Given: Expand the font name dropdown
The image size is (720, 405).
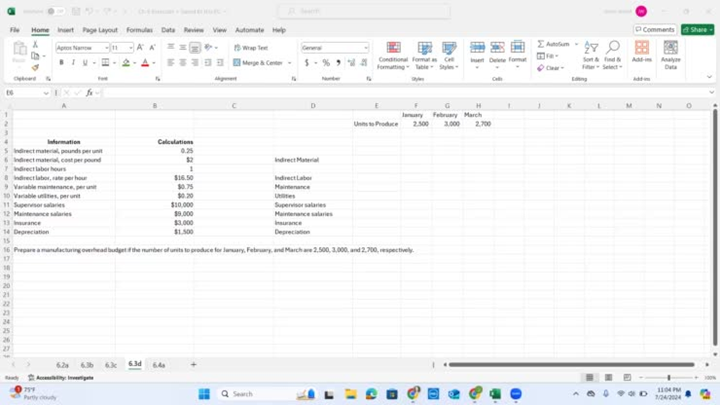Looking at the screenshot, I should [105, 48].
